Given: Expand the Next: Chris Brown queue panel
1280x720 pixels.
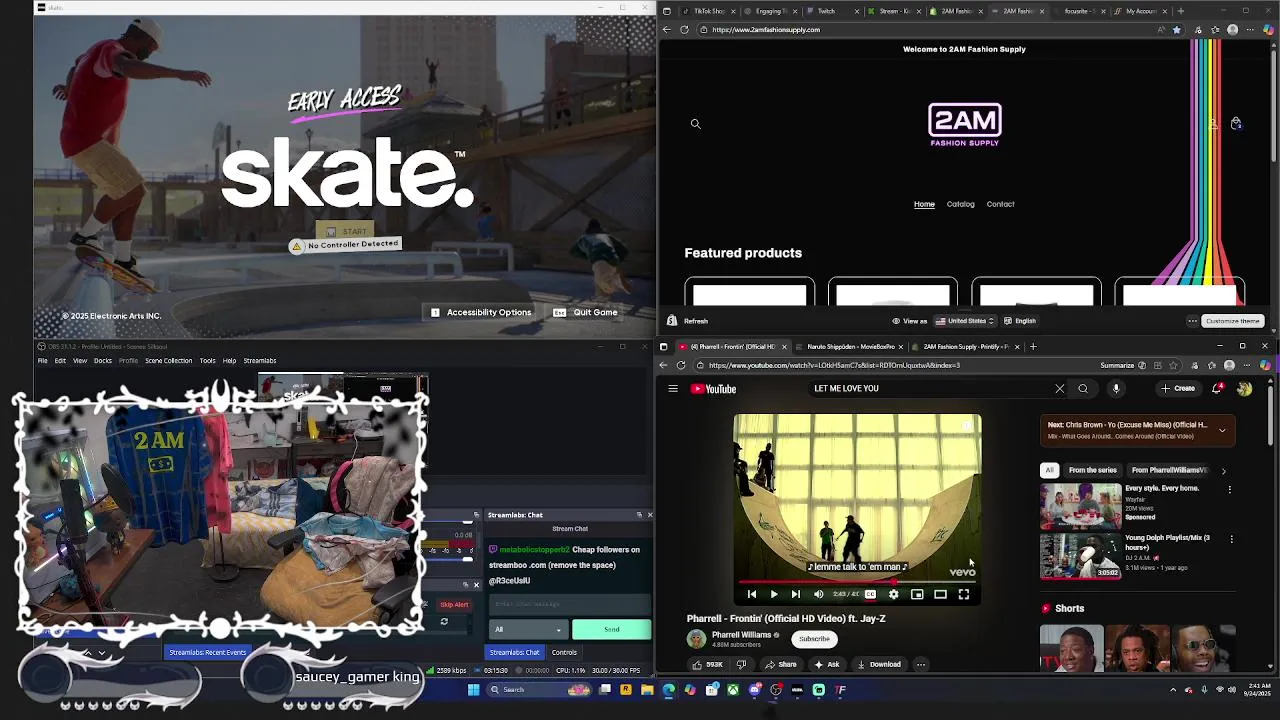Looking at the screenshot, I should (1222, 430).
